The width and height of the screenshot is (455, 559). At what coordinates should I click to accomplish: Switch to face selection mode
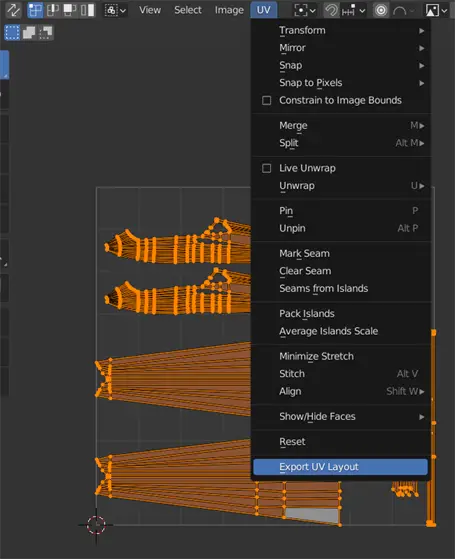click(x=70, y=10)
